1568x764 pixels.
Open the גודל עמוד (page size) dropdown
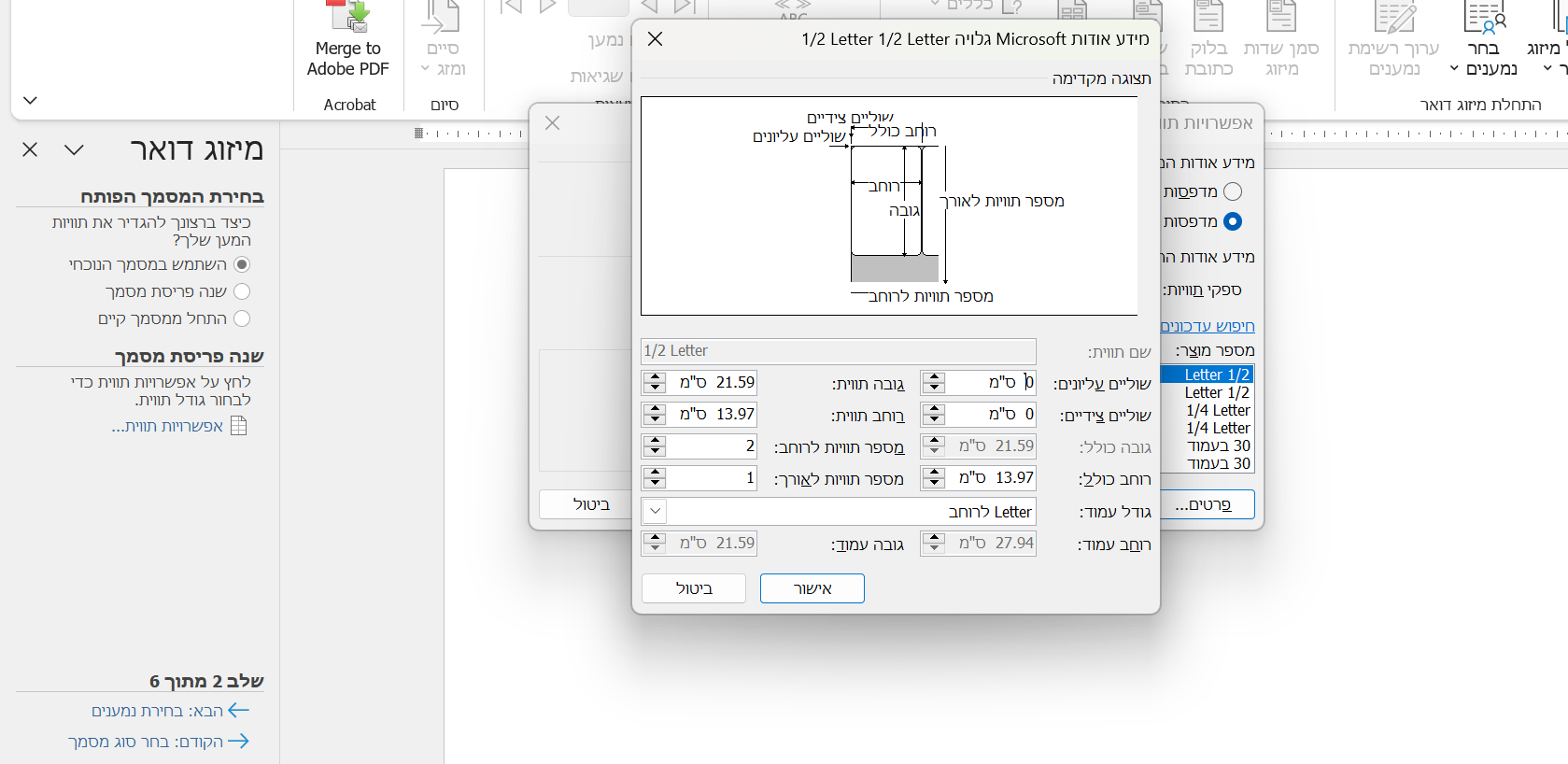pos(655,512)
